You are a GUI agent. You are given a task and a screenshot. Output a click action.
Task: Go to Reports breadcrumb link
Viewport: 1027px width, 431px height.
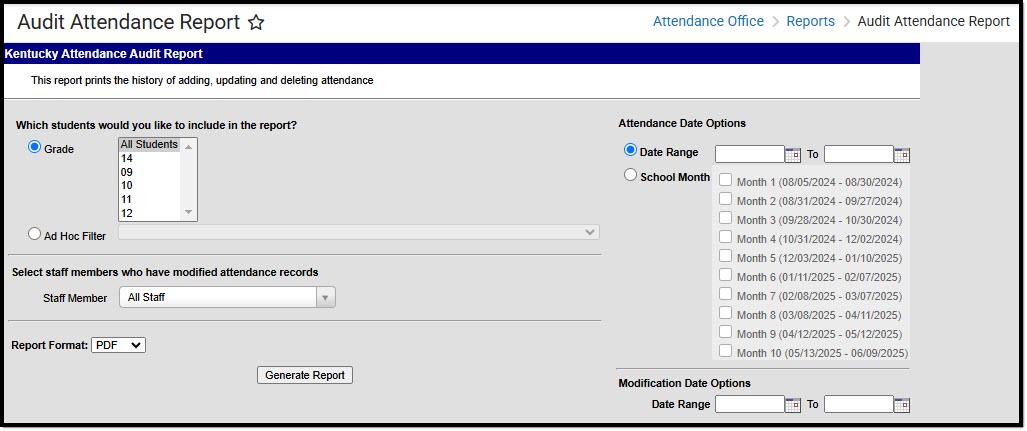[x=810, y=22]
